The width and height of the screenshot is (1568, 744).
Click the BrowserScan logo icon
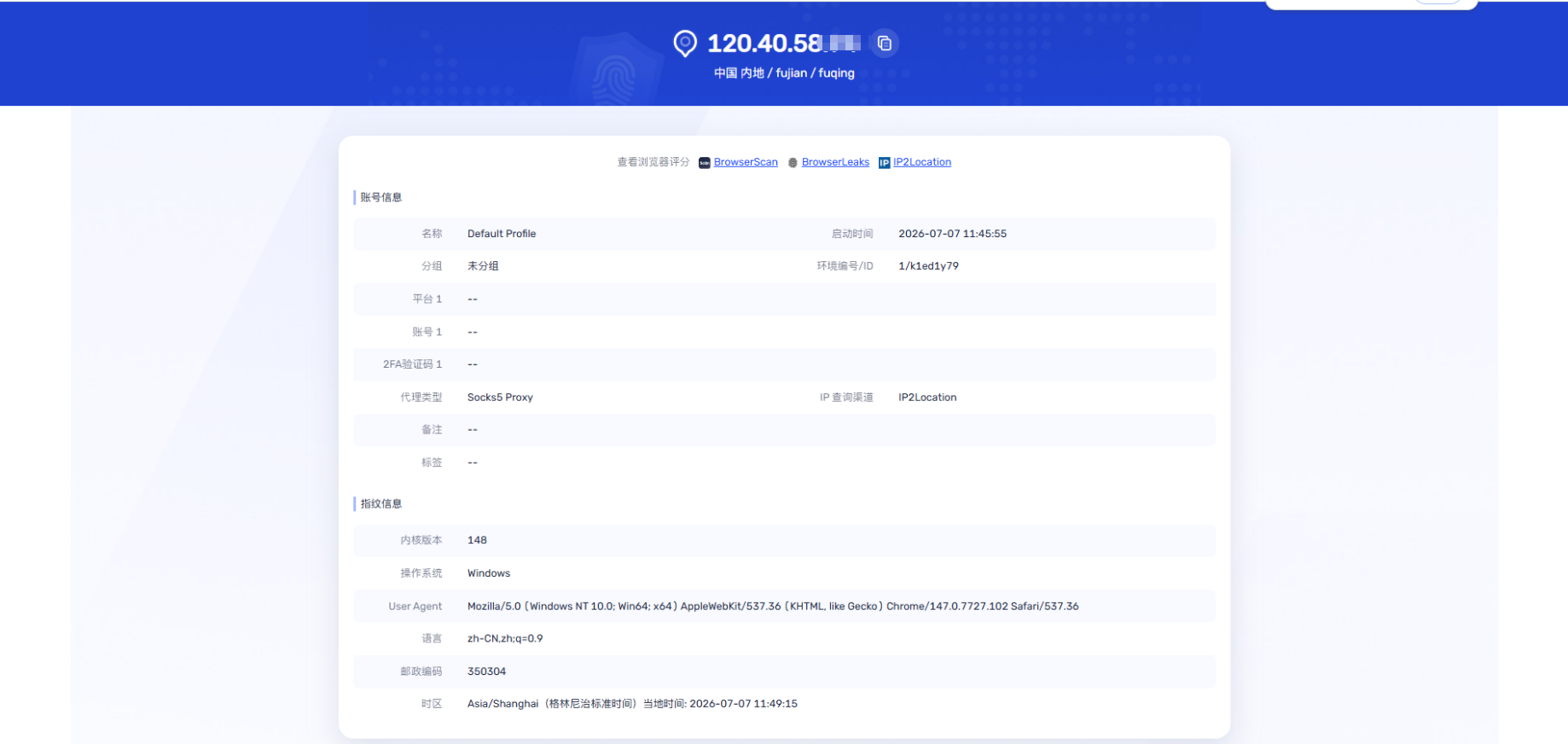click(705, 163)
